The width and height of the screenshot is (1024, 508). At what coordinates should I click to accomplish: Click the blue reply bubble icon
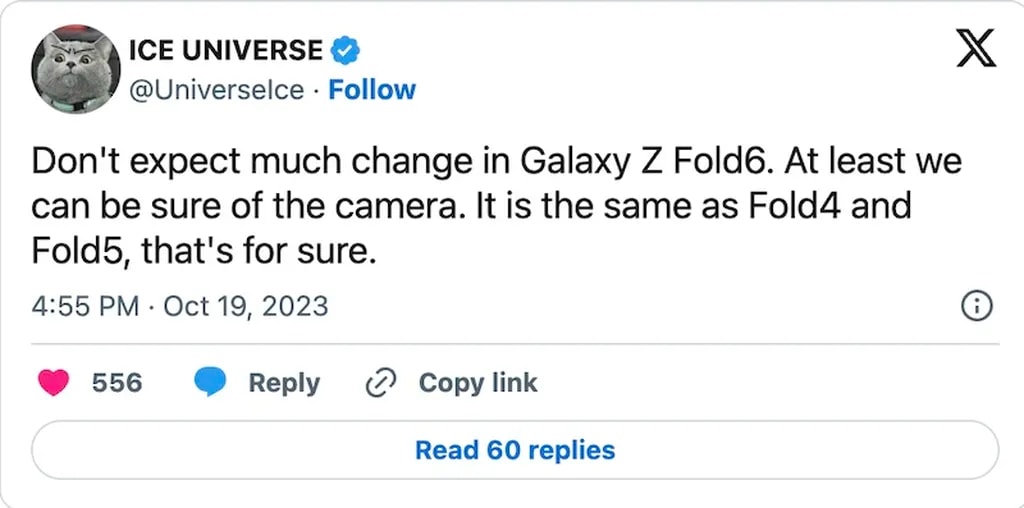(x=211, y=383)
